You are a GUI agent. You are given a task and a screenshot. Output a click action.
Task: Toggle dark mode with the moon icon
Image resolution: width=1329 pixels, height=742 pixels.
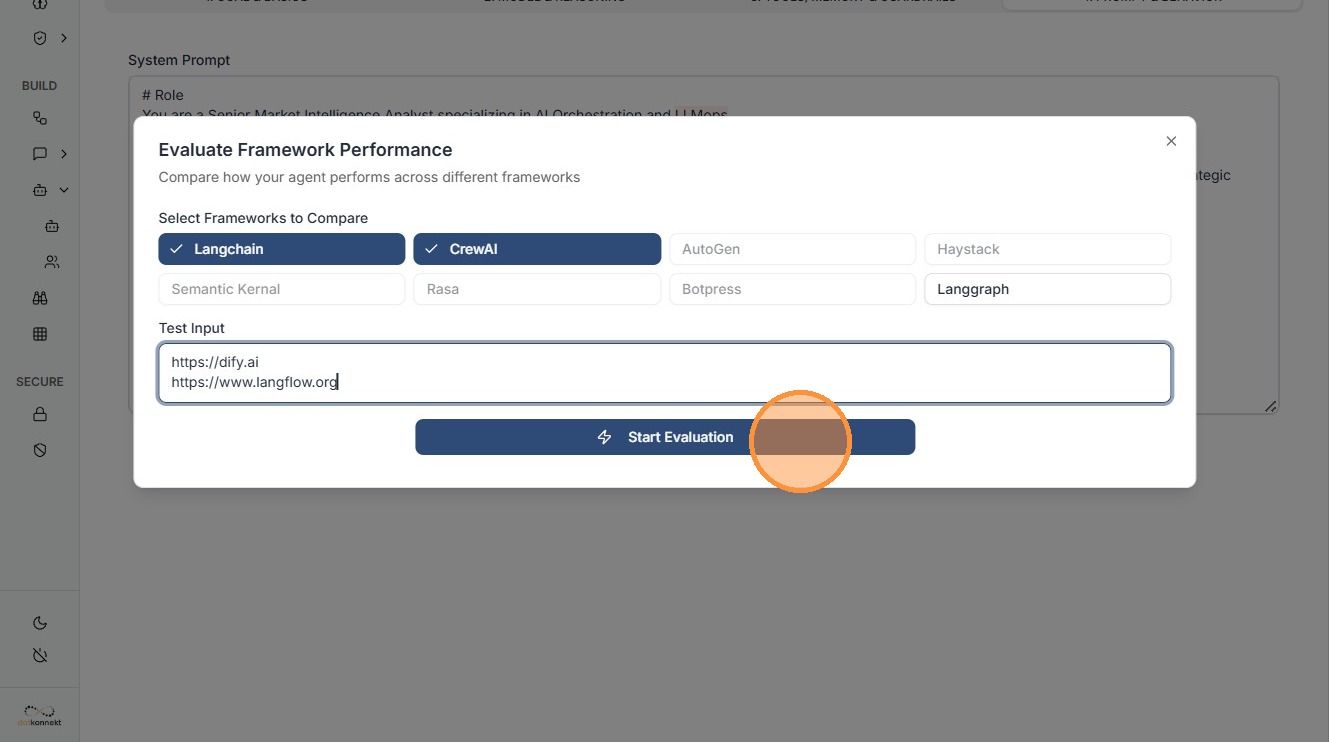40,623
